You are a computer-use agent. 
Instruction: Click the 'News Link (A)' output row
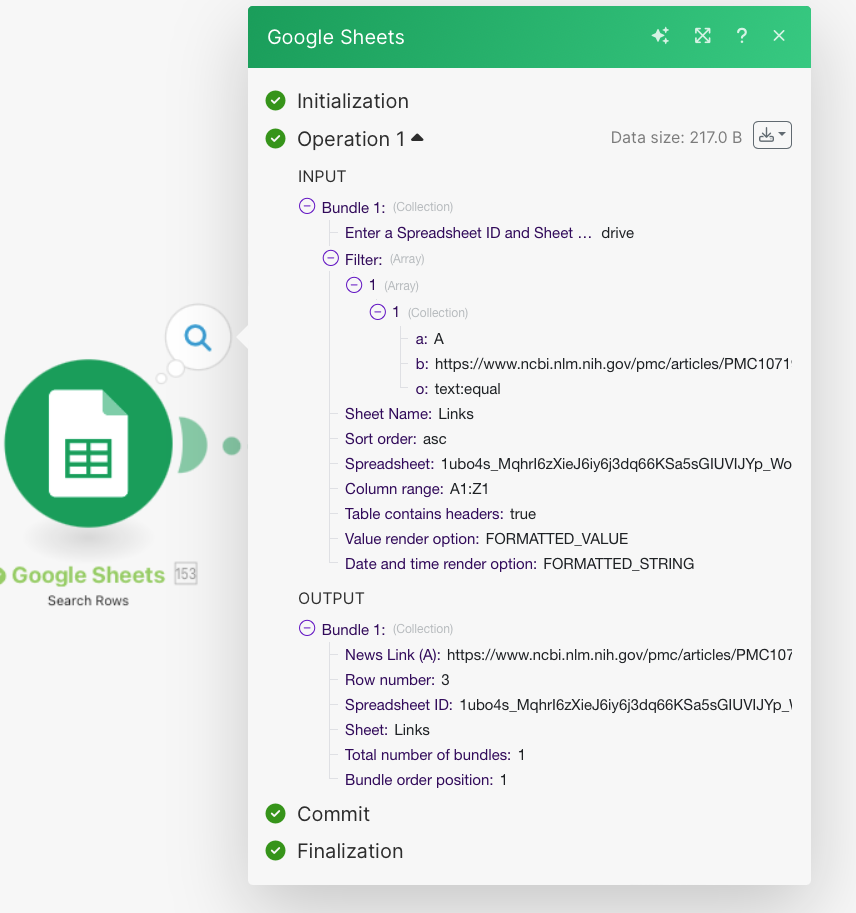pos(568,654)
